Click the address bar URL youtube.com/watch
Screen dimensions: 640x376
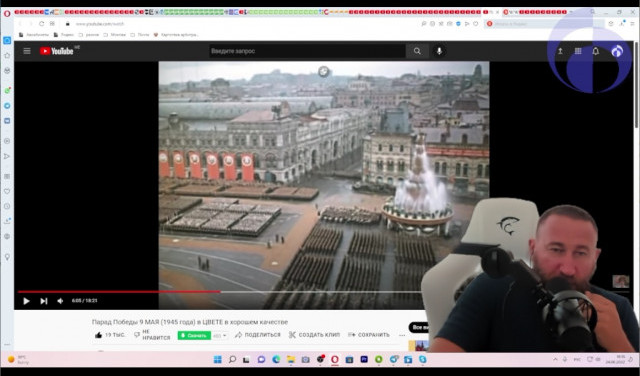(x=100, y=24)
